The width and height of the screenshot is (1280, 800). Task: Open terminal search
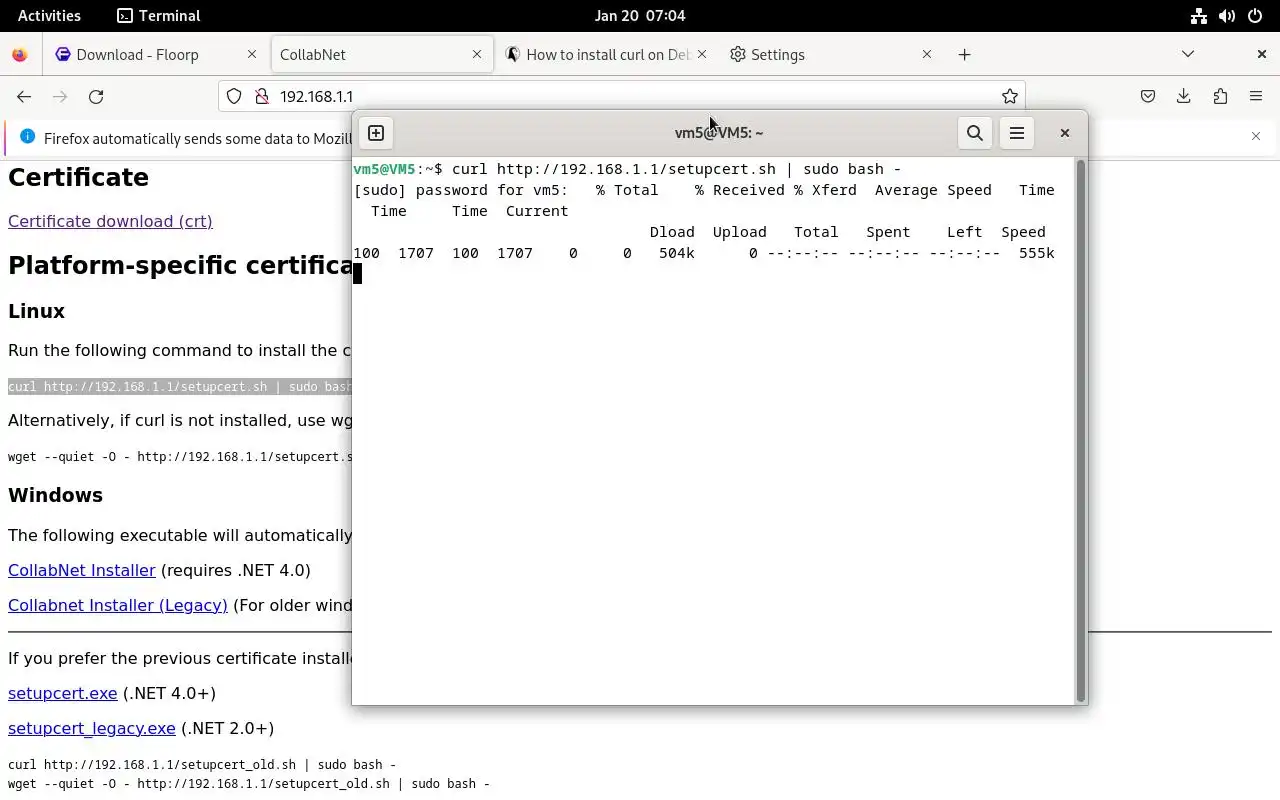coord(975,133)
